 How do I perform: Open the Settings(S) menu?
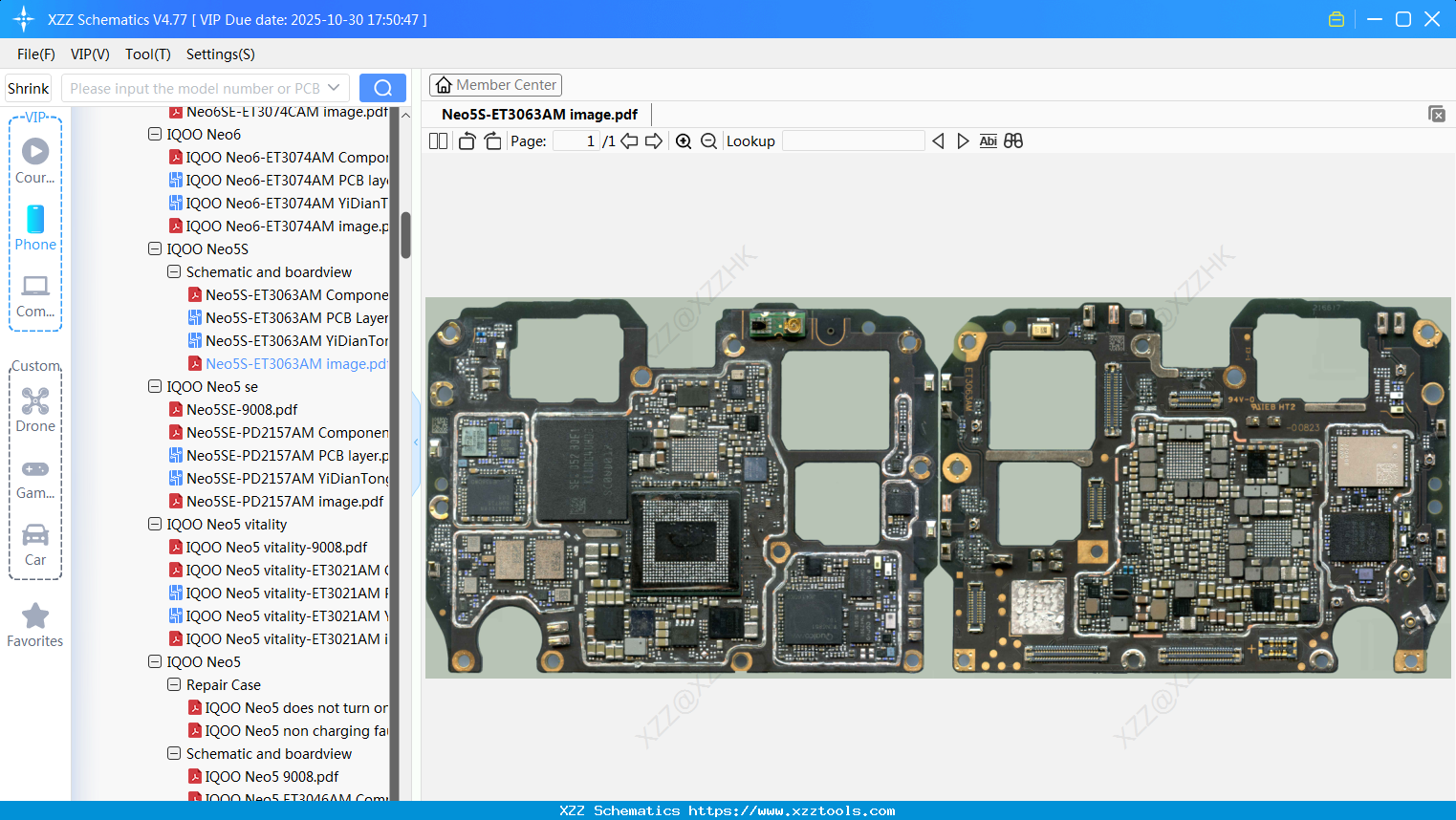point(220,54)
